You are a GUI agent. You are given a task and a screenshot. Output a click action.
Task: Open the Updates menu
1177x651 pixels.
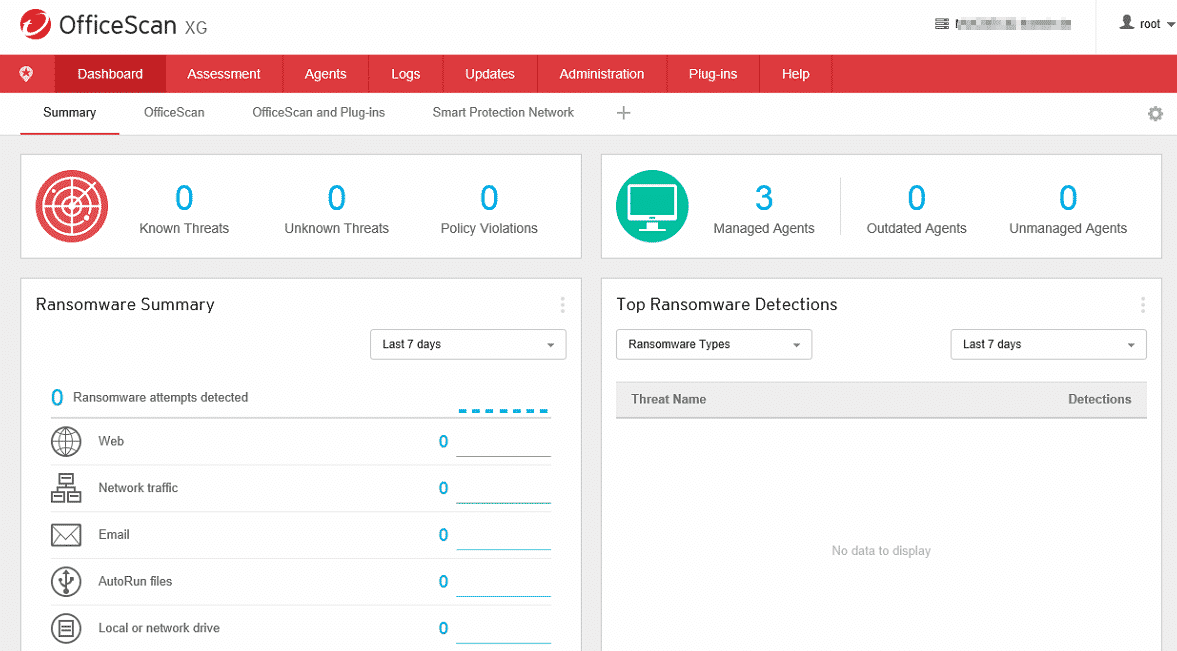[489, 74]
